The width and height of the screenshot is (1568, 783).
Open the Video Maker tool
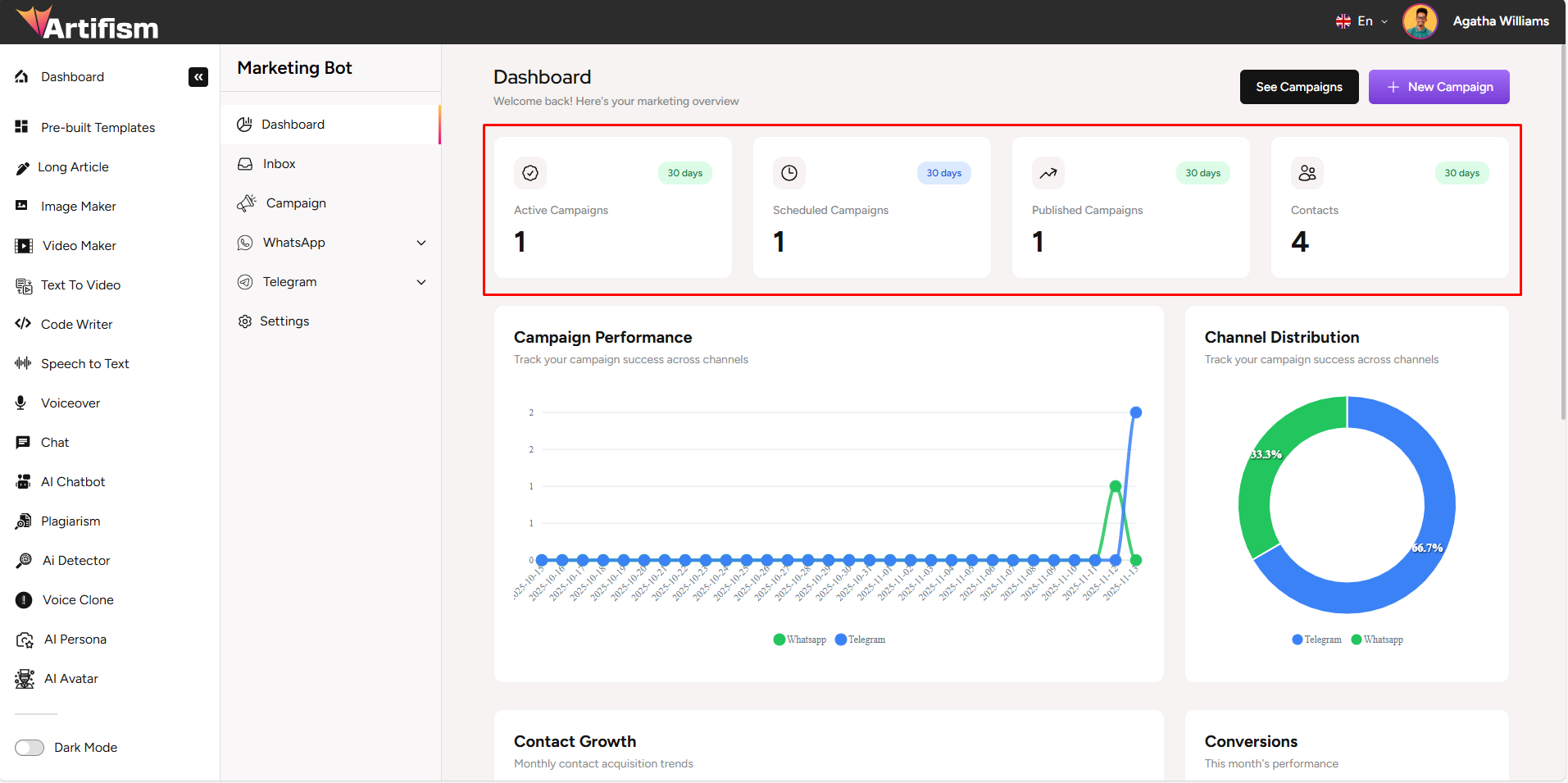(78, 245)
